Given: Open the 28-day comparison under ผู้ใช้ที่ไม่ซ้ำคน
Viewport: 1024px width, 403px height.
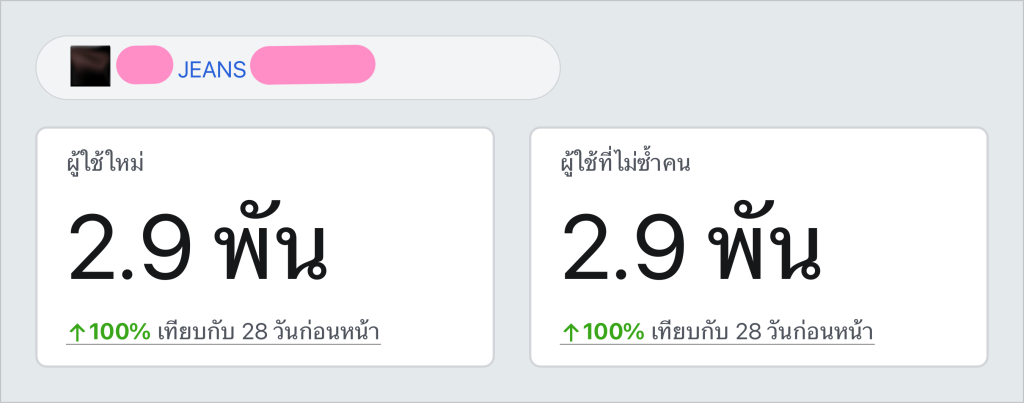Looking at the screenshot, I should tap(763, 332).
